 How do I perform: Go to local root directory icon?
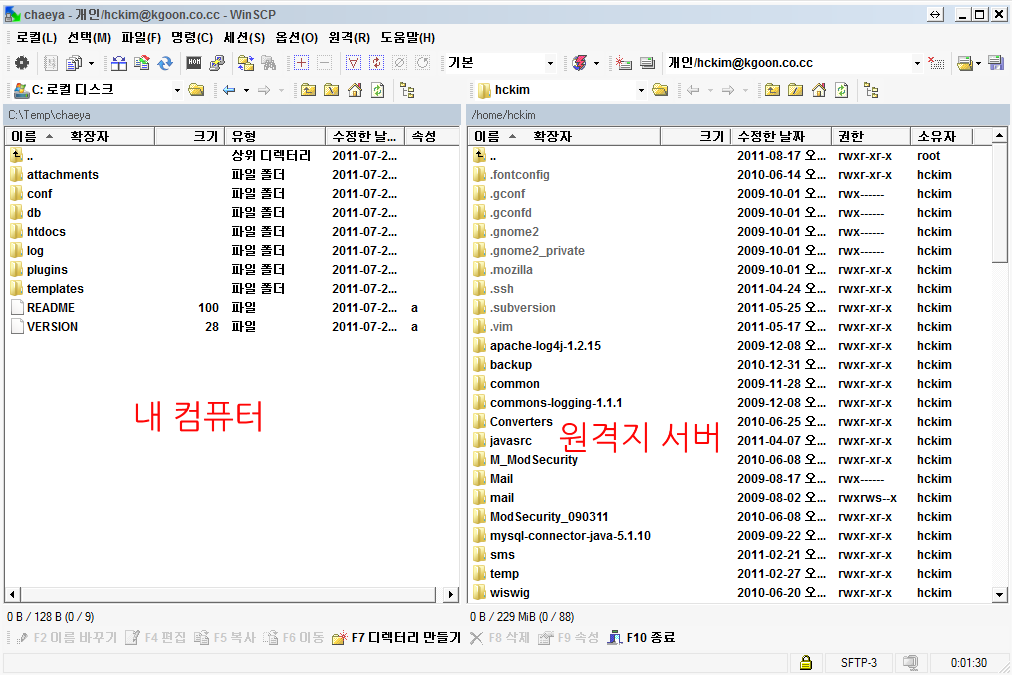332,90
